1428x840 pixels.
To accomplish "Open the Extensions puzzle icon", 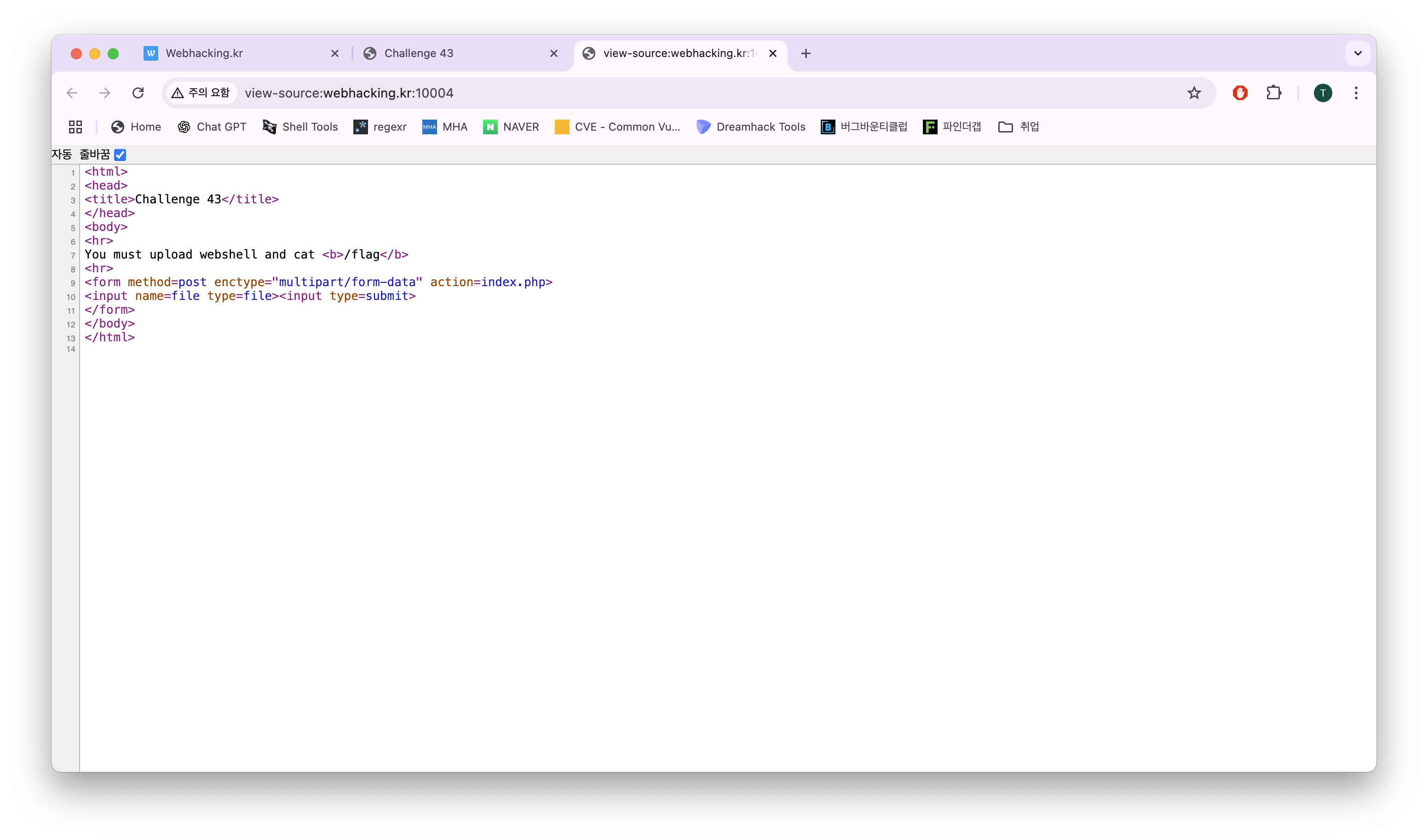I will click(x=1273, y=93).
